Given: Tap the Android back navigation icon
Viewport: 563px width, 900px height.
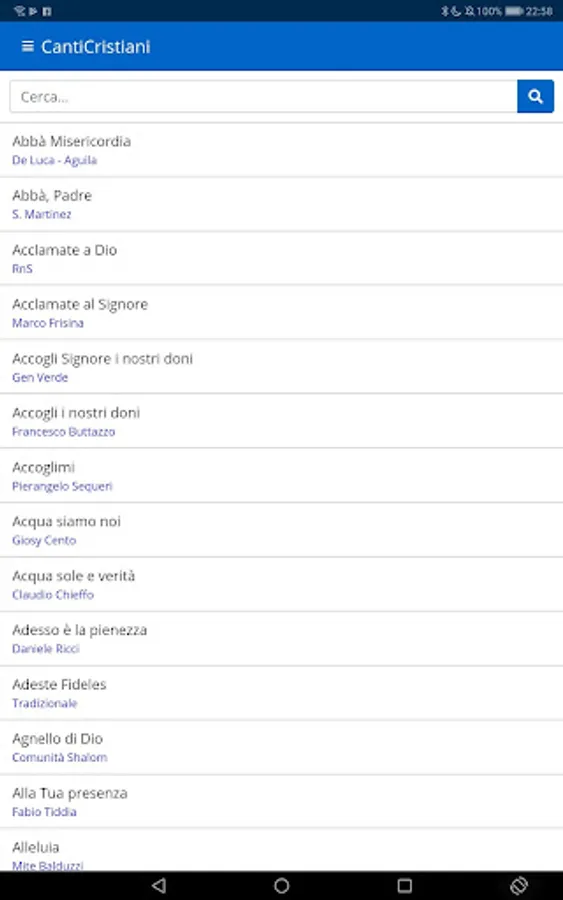Looking at the screenshot, I should (x=160, y=885).
